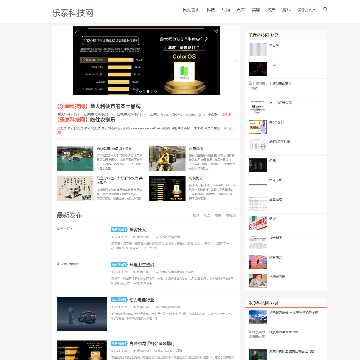Open the headline beside the lake harbor photo
Screen dimensions: 360x360
114,148
